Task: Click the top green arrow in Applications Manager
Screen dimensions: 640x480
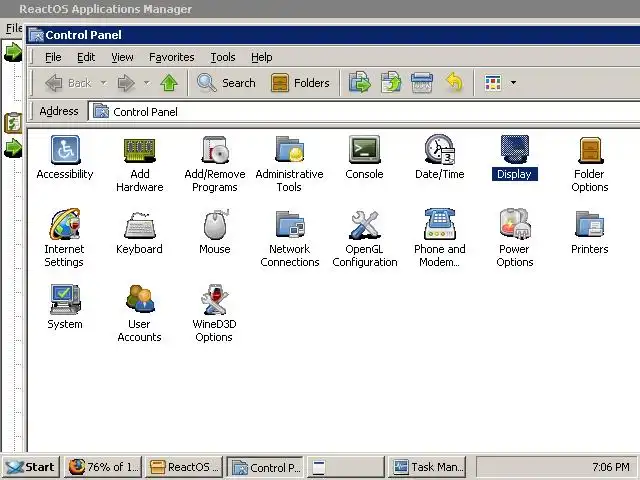Action: [x=13, y=52]
